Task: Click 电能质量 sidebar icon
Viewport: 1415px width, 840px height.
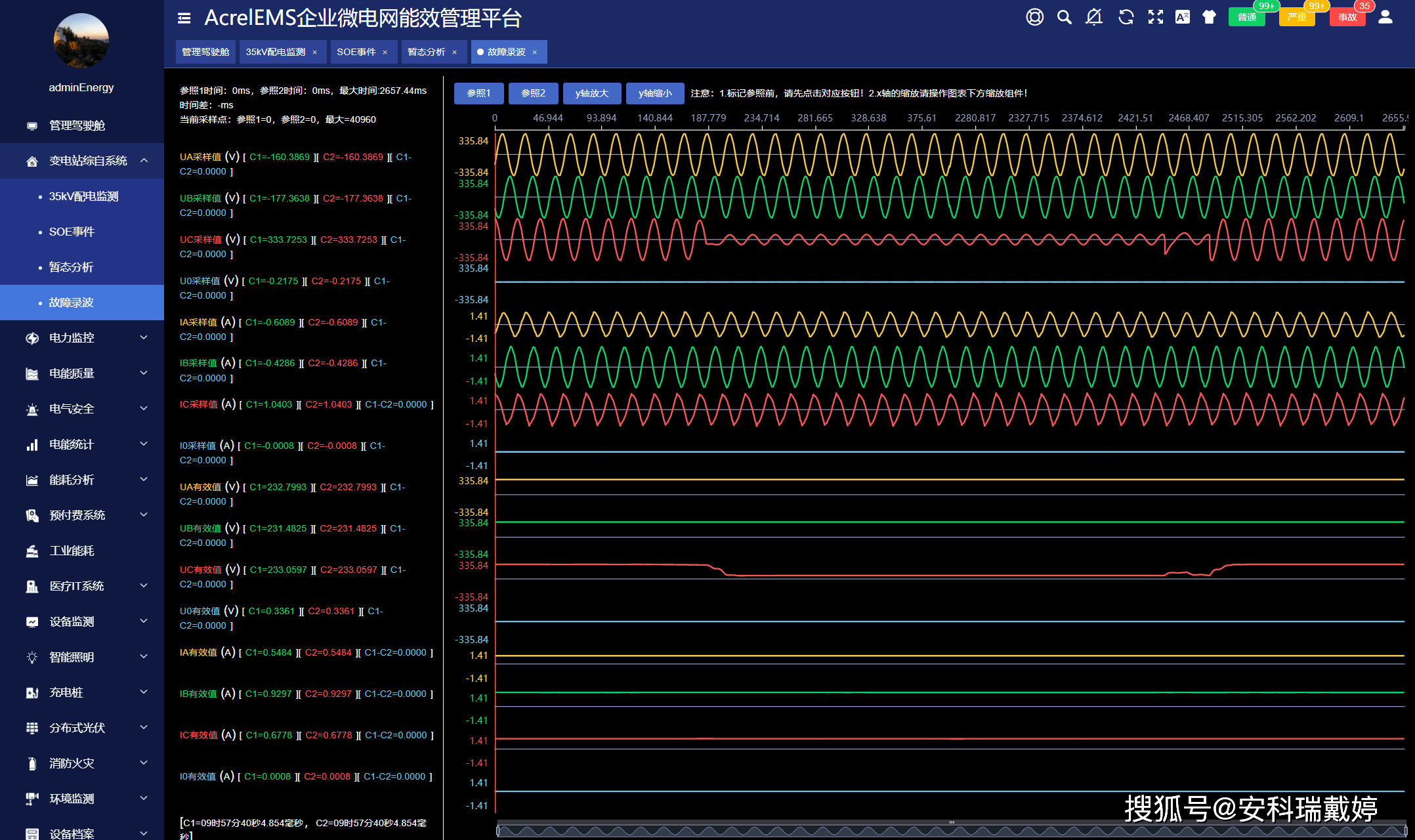Action: point(32,374)
